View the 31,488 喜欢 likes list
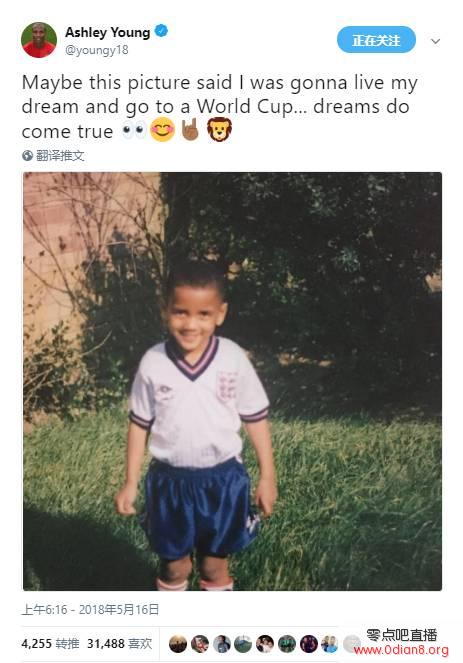463x663 pixels. tap(119, 644)
